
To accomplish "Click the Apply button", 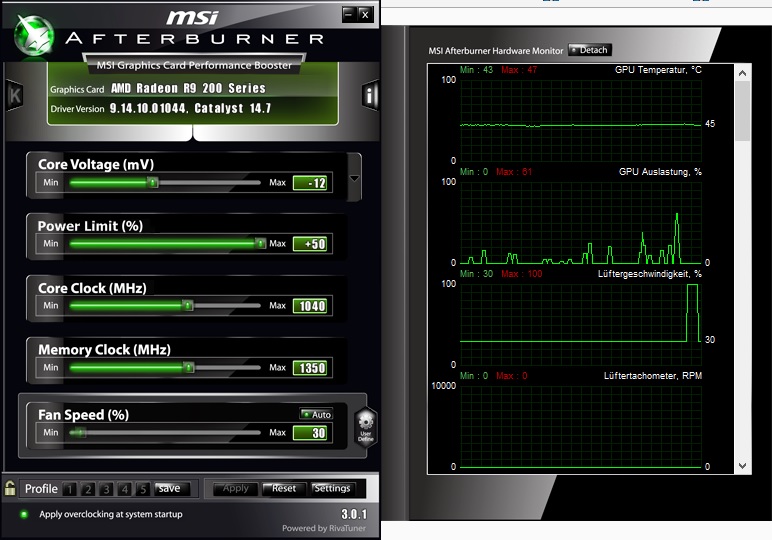I will (235, 488).
